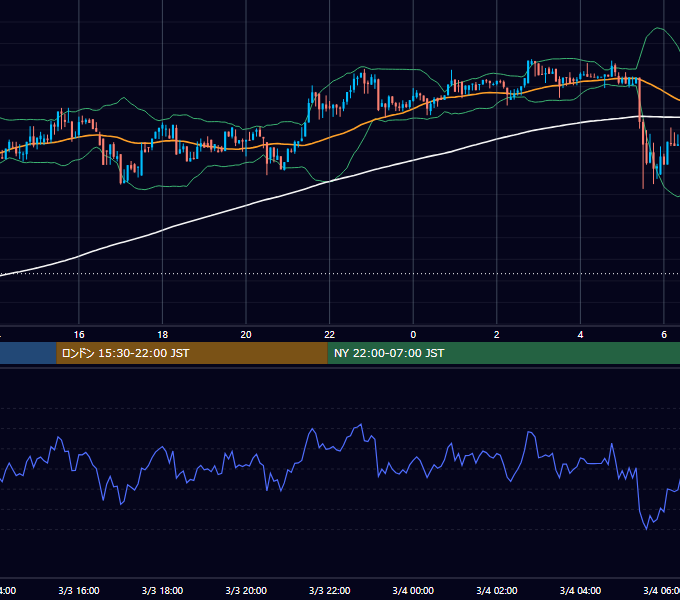Click the '20' hour label on chart axis
This screenshot has height=600, width=680.
pyautogui.click(x=246, y=335)
